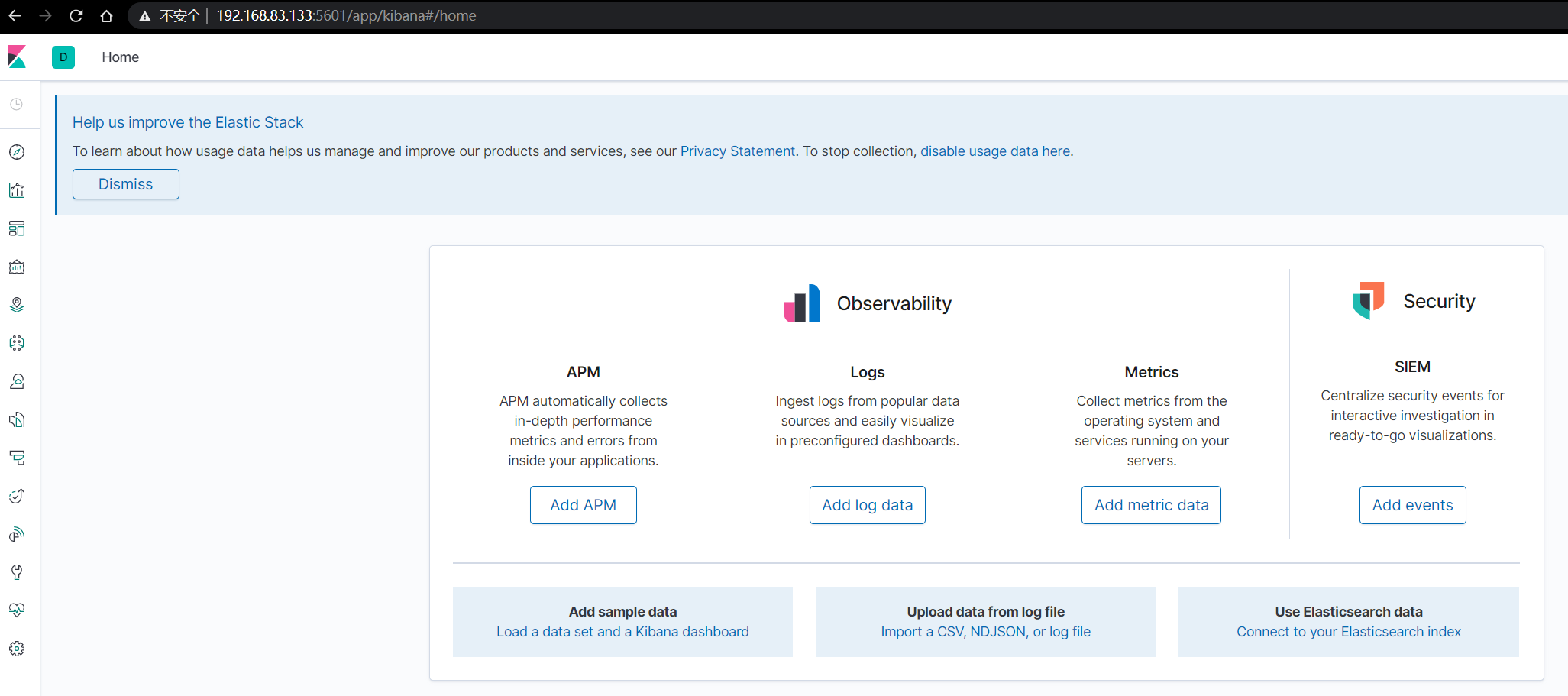Click the Use Elasticsearch data heading
Image resolution: width=1568 pixels, height=696 pixels.
1349,612
